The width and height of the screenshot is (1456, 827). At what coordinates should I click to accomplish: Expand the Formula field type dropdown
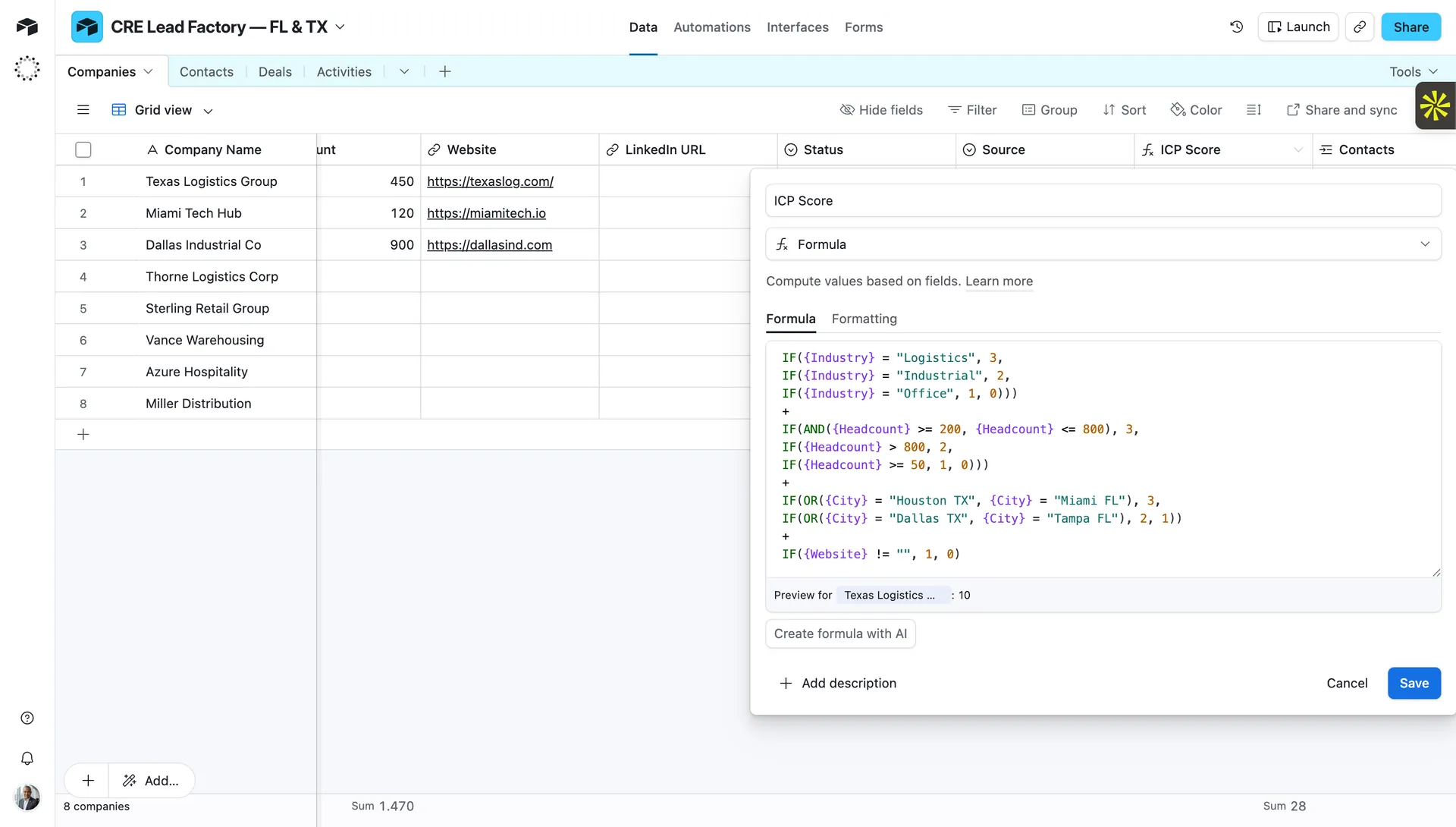(x=1424, y=244)
